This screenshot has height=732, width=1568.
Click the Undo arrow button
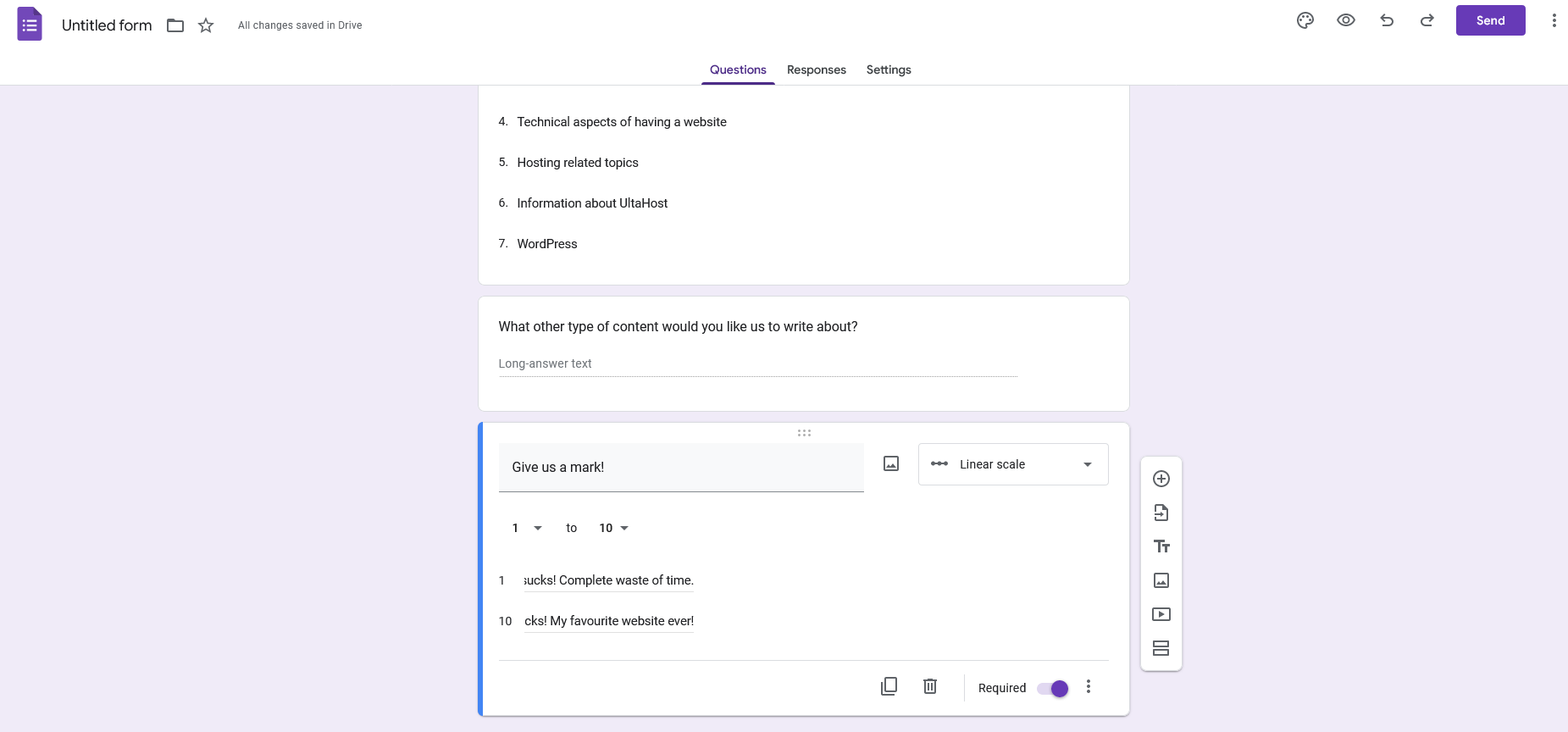point(1387,20)
